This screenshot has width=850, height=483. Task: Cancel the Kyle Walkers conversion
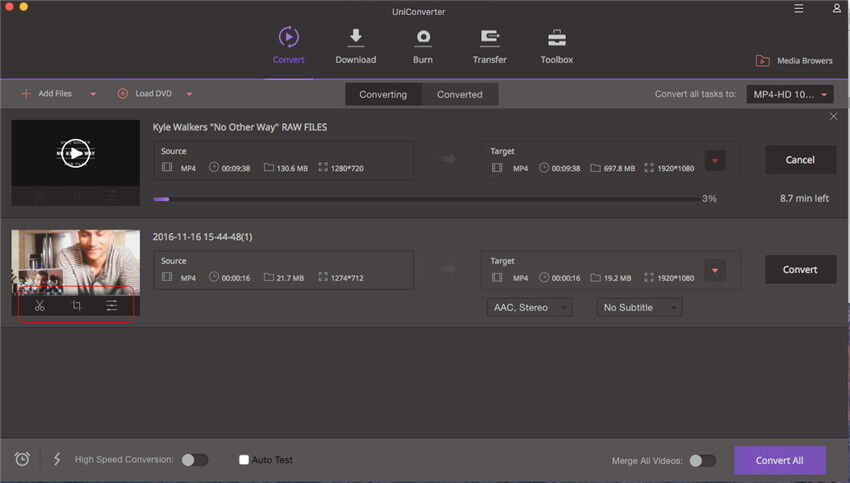[799, 160]
